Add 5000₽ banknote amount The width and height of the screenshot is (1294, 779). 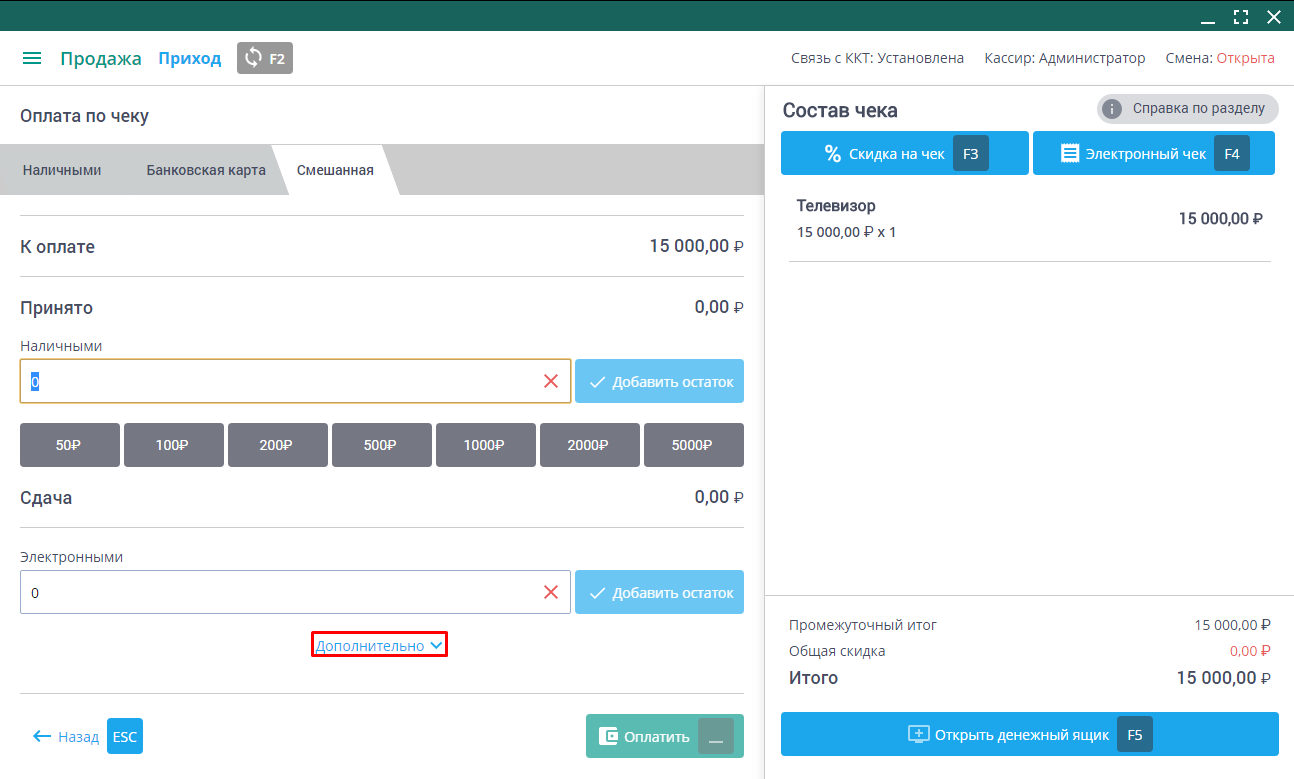tap(694, 445)
